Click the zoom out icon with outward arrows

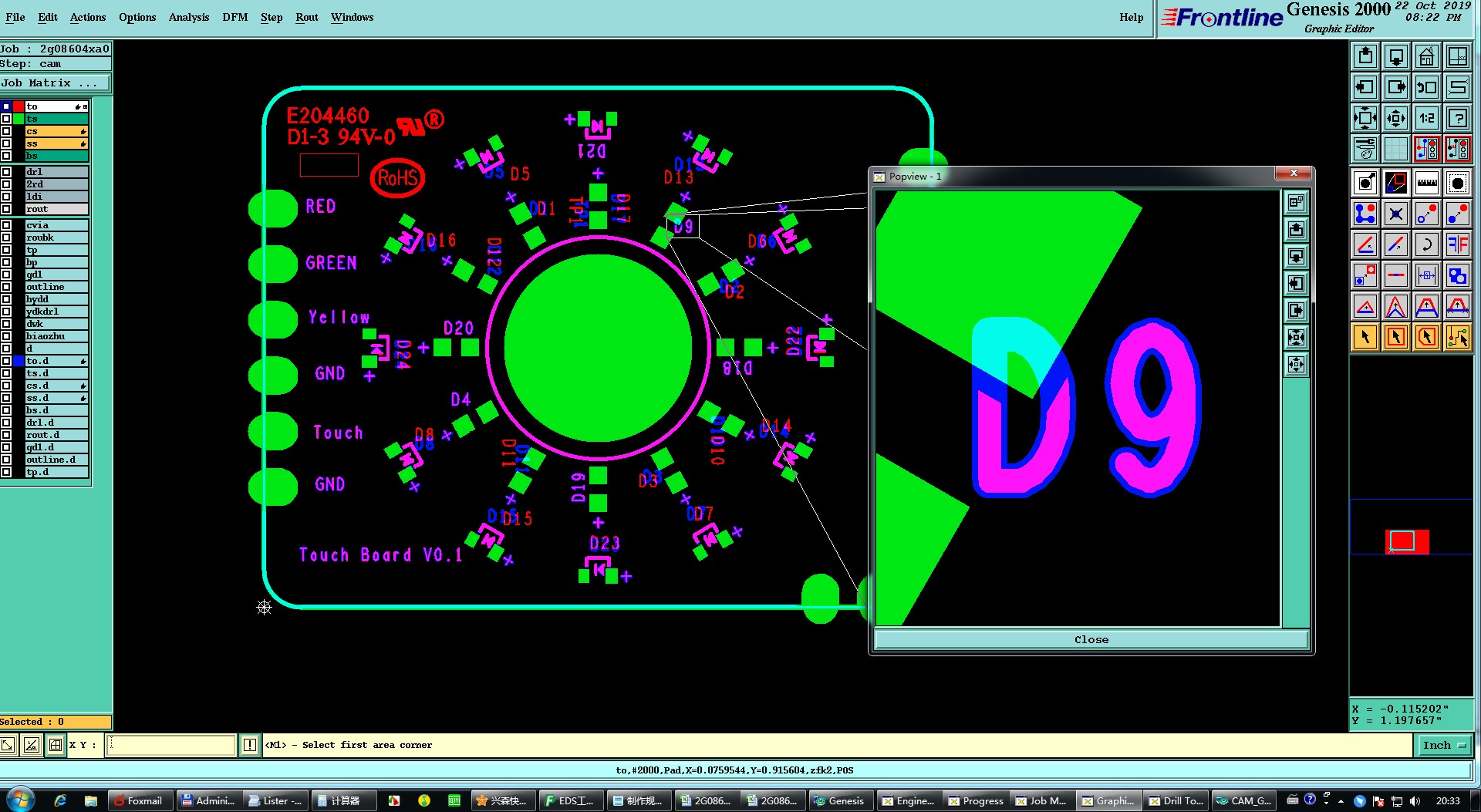click(x=1396, y=118)
